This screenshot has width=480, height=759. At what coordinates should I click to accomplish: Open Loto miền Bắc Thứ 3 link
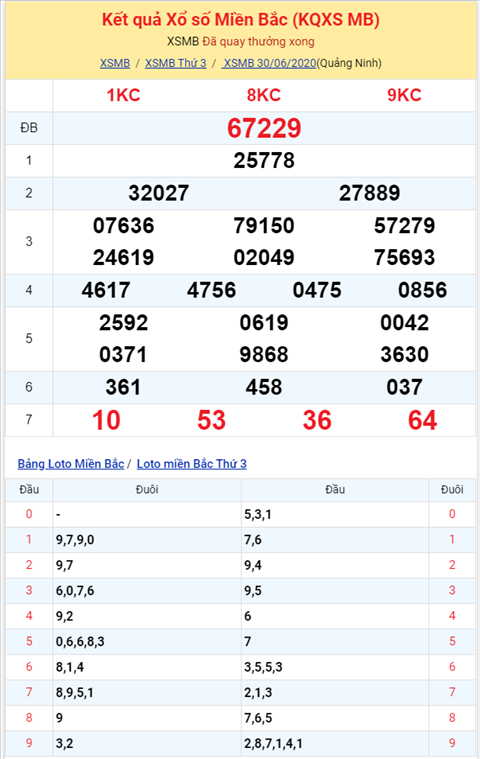(x=192, y=464)
